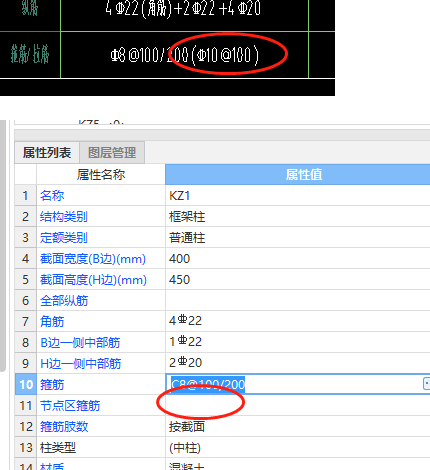Click the empty 全部纵筋 value cell
Image resolution: width=430 pixels, height=470 pixels.
(298, 301)
